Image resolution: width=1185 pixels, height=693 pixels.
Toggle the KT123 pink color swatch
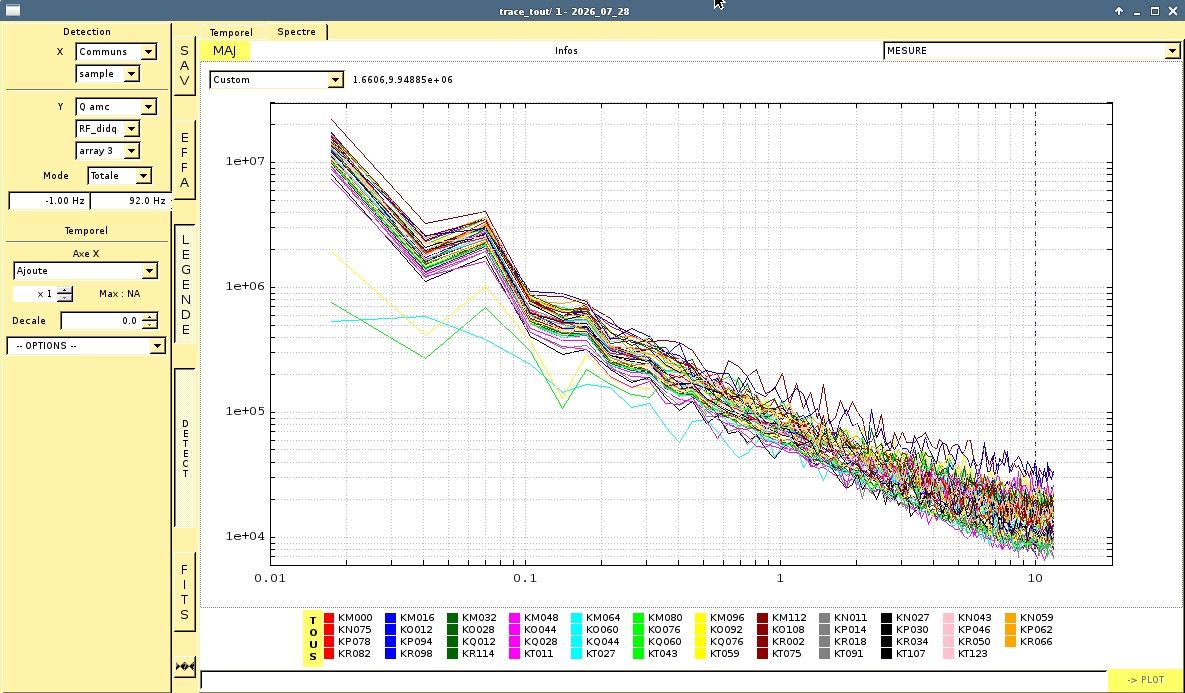[x=949, y=654]
